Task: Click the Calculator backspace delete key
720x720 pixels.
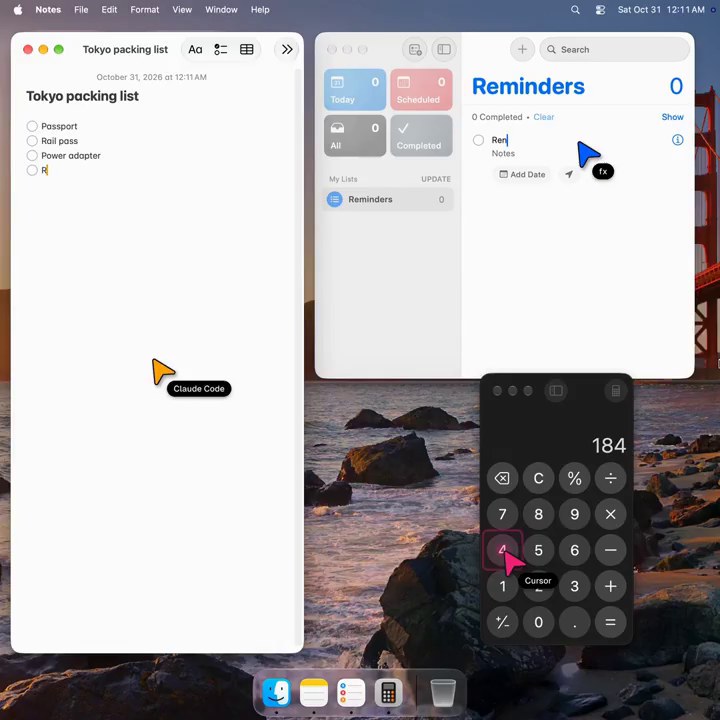Action: pyautogui.click(x=502, y=478)
